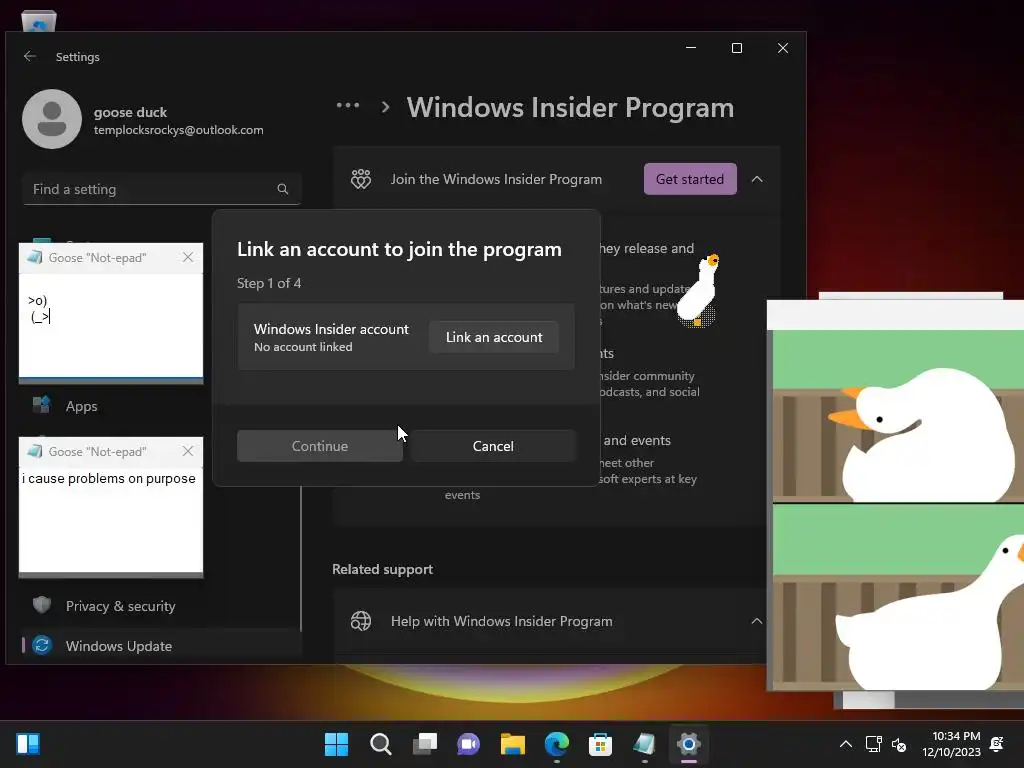Launch Microsoft Edge from taskbar

556,744
